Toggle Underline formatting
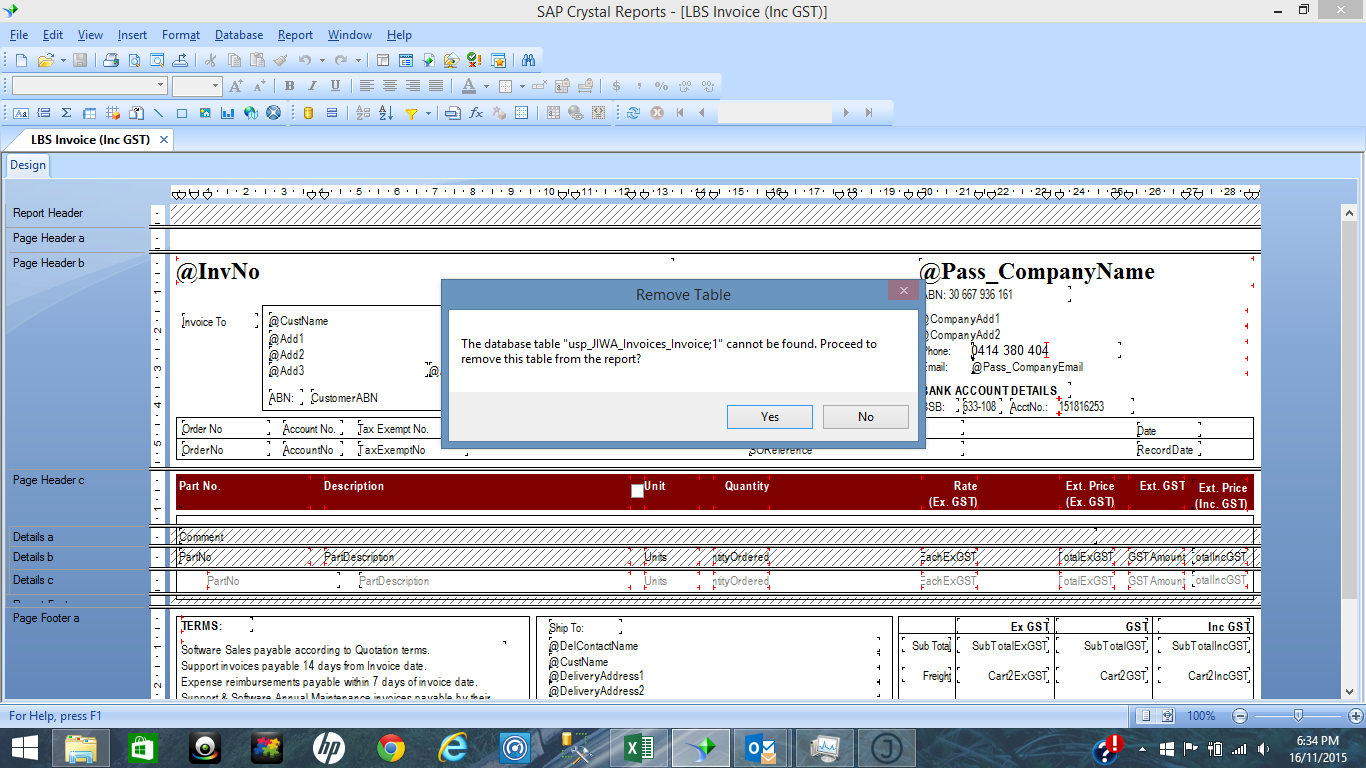This screenshot has width=1366, height=768. (335, 86)
